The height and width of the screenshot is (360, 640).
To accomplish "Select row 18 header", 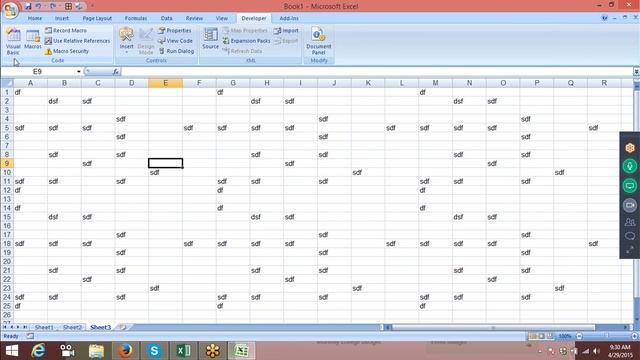I will (7, 244).
